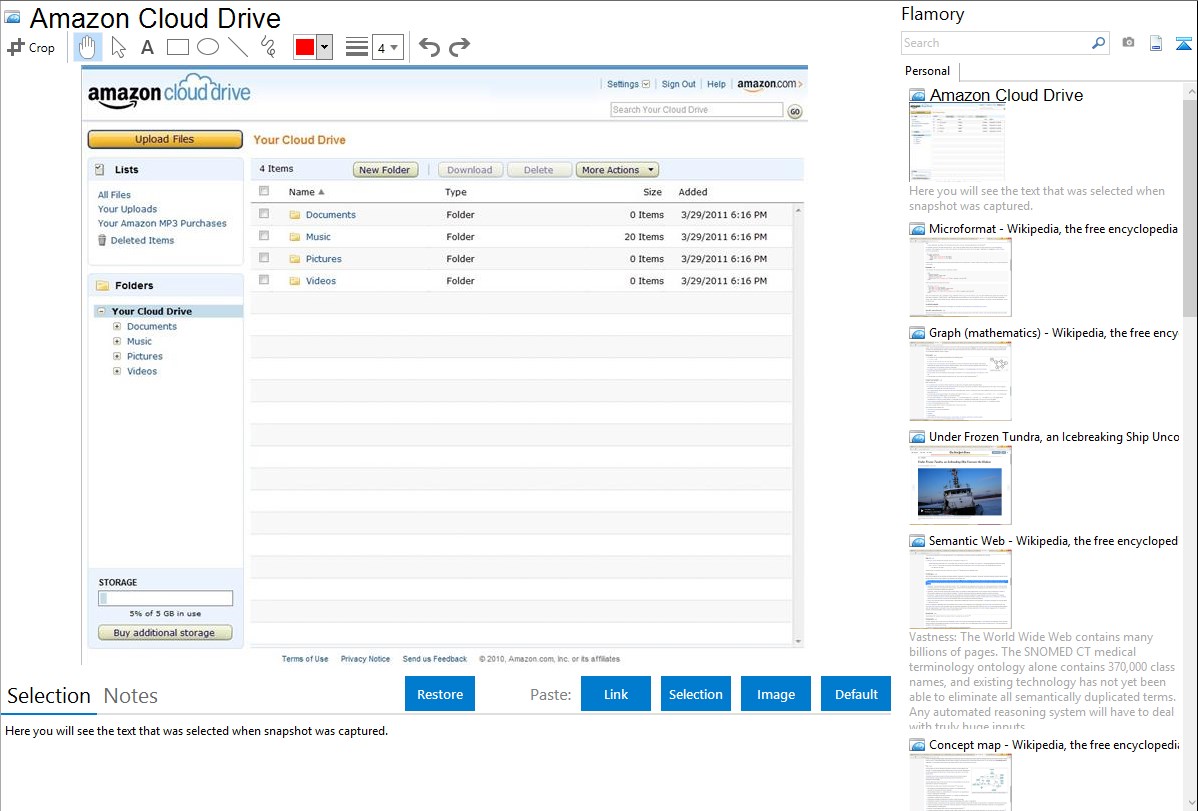Click the magnifier icon in Flamory search
The height and width of the screenshot is (811, 1198).
1099,43
